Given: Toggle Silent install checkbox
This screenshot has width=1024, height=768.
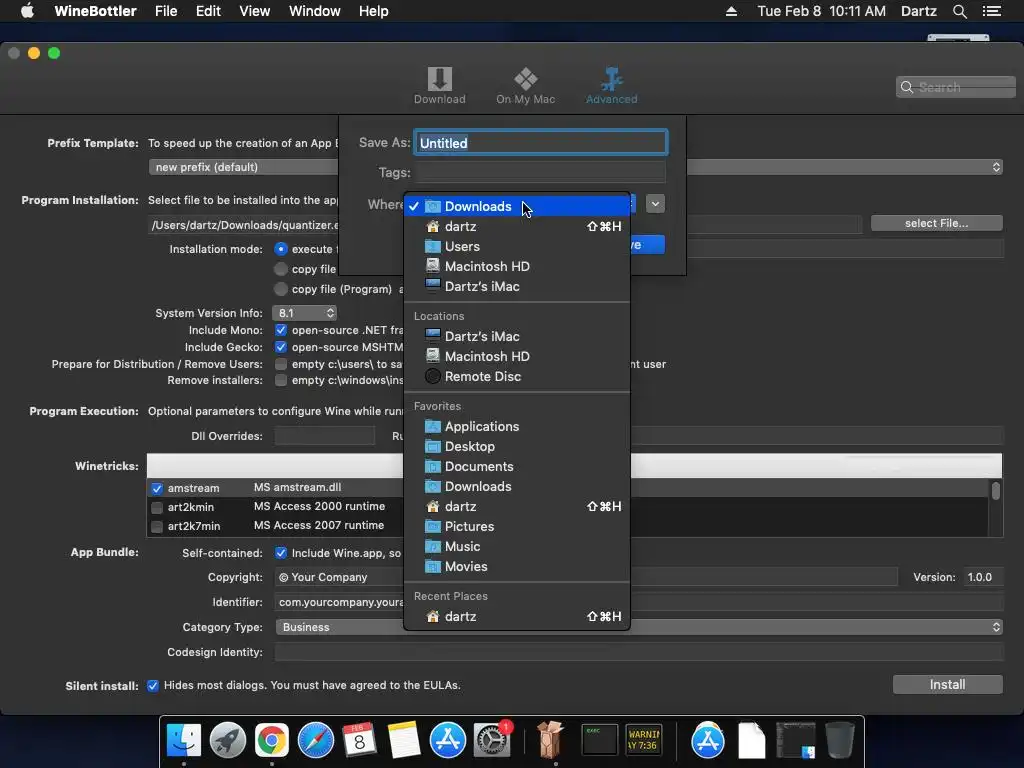Looking at the screenshot, I should (153, 686).
